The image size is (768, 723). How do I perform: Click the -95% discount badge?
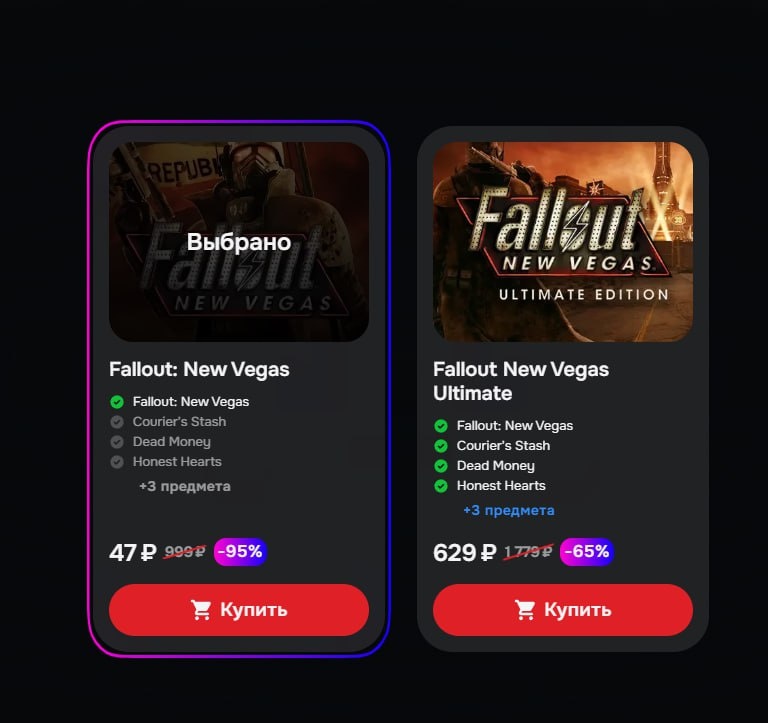point(240,552)
